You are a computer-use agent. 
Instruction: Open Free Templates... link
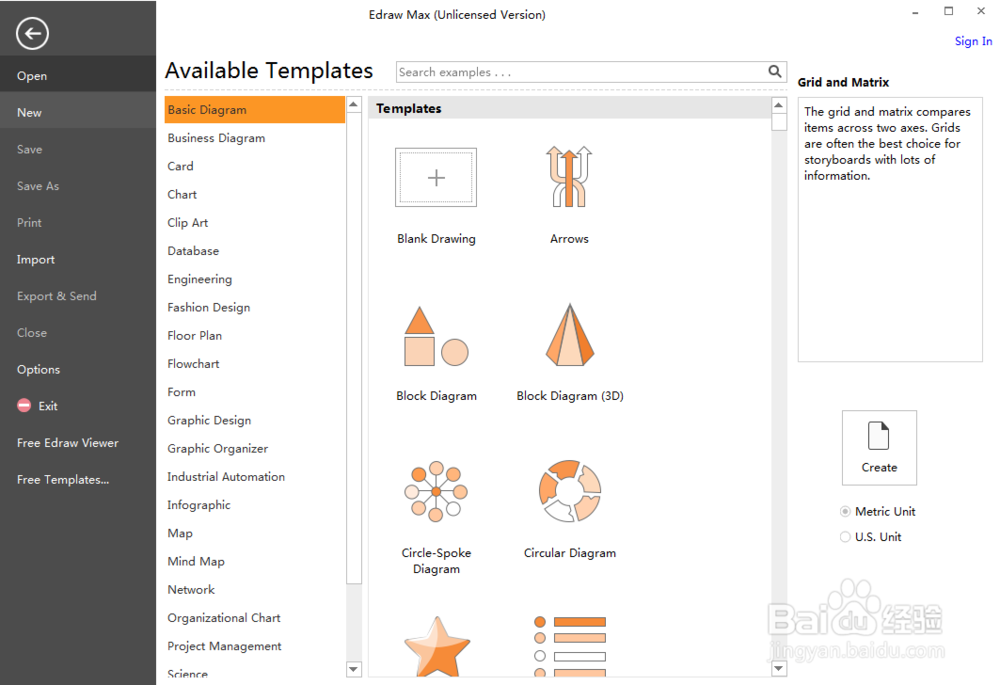(x=62, y=480)
